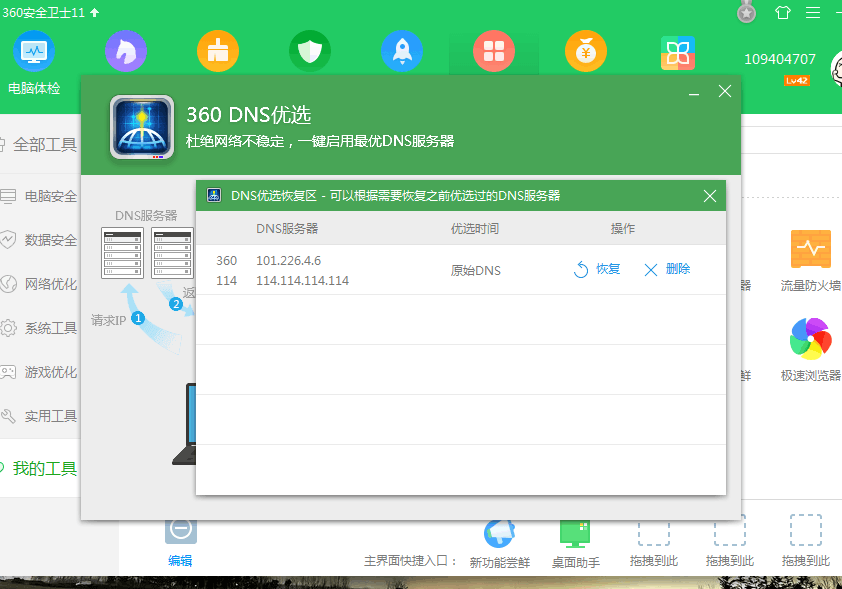Click the 新功能尝鲜 new features icon

(x=499, y=535)
